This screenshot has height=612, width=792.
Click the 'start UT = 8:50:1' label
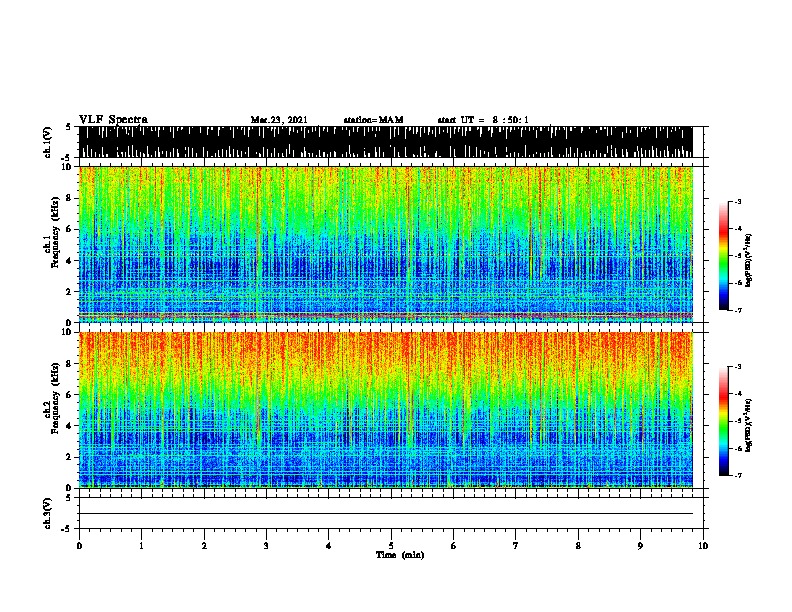pyautogui.click(x=483, y=120)
